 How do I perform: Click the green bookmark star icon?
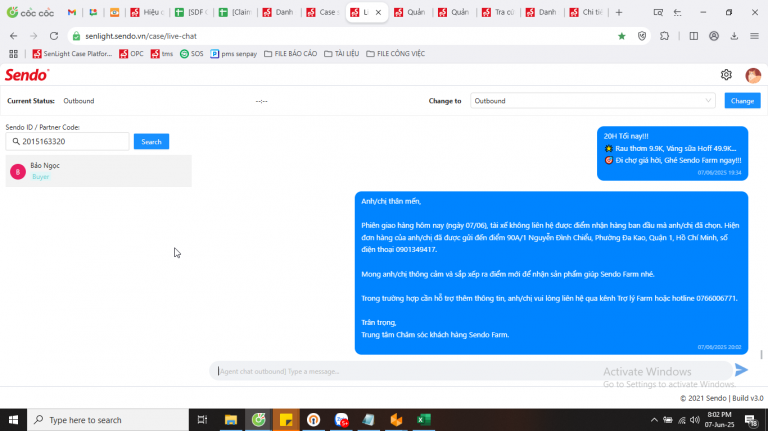622,36
